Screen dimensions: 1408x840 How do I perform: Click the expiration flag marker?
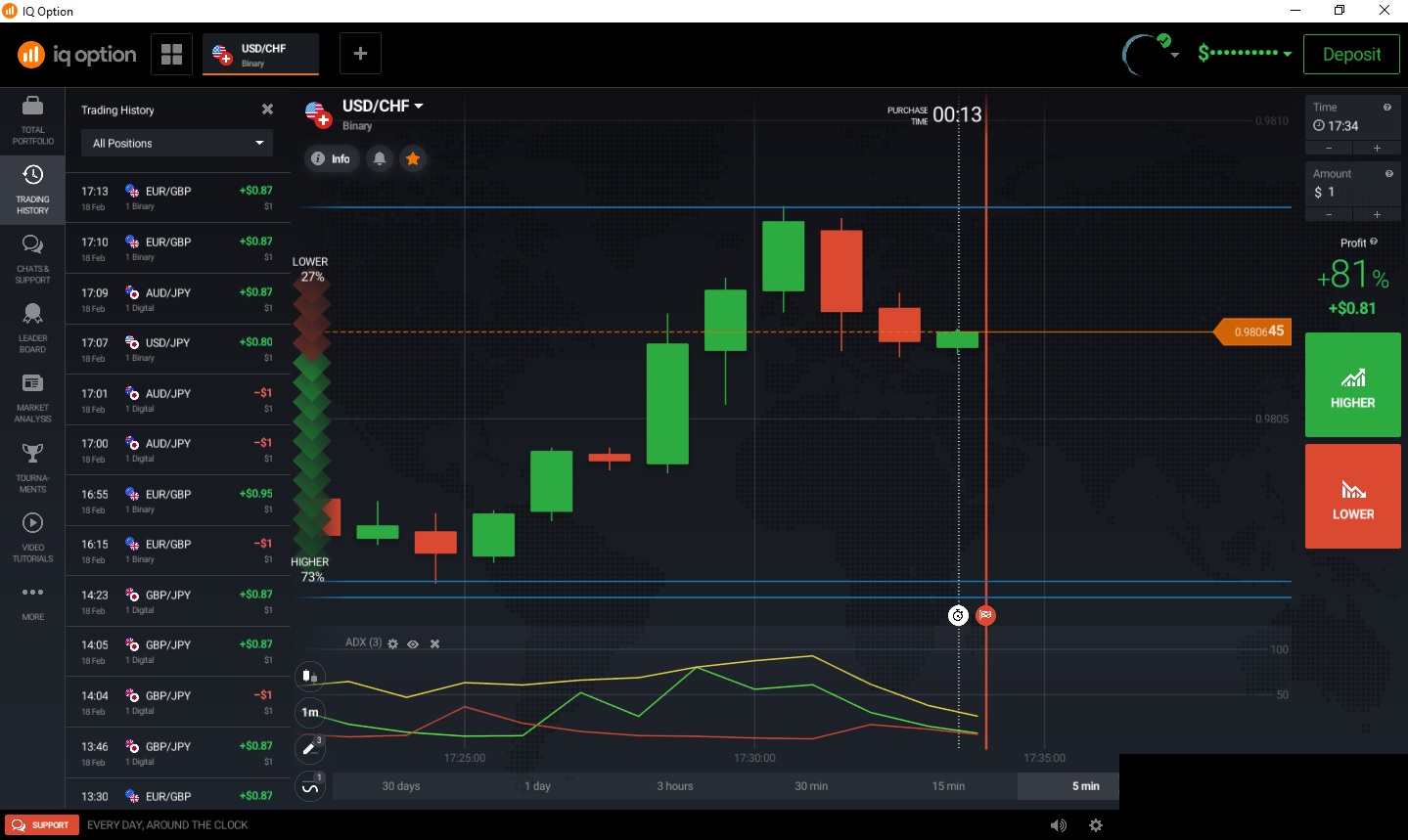tap(986, 615)
